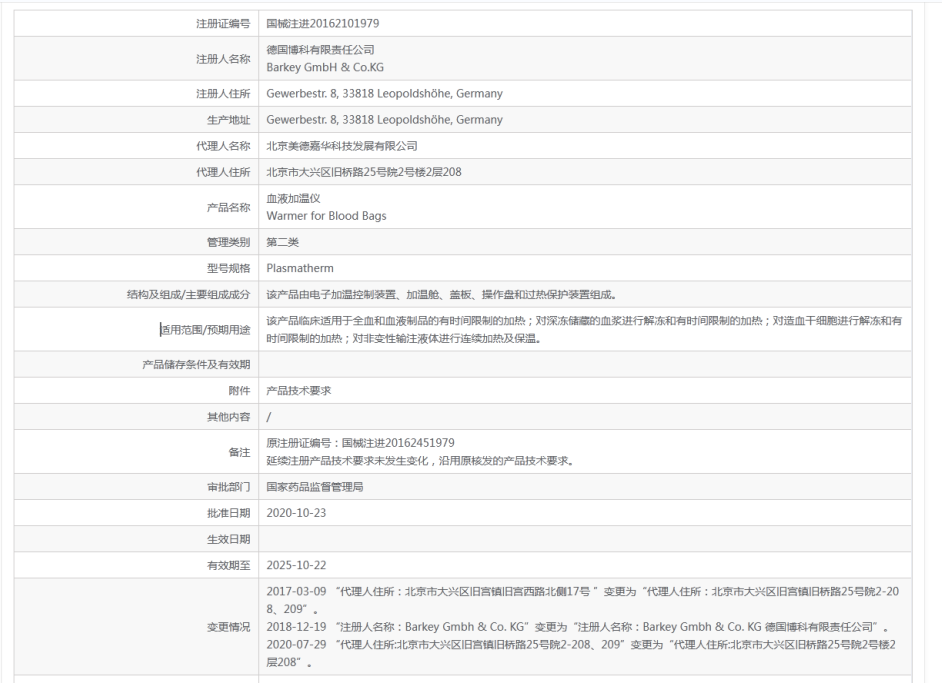Click attachment value 产品技术要求
The width and height of the screenshot is (942, 683).
(299, 390)
